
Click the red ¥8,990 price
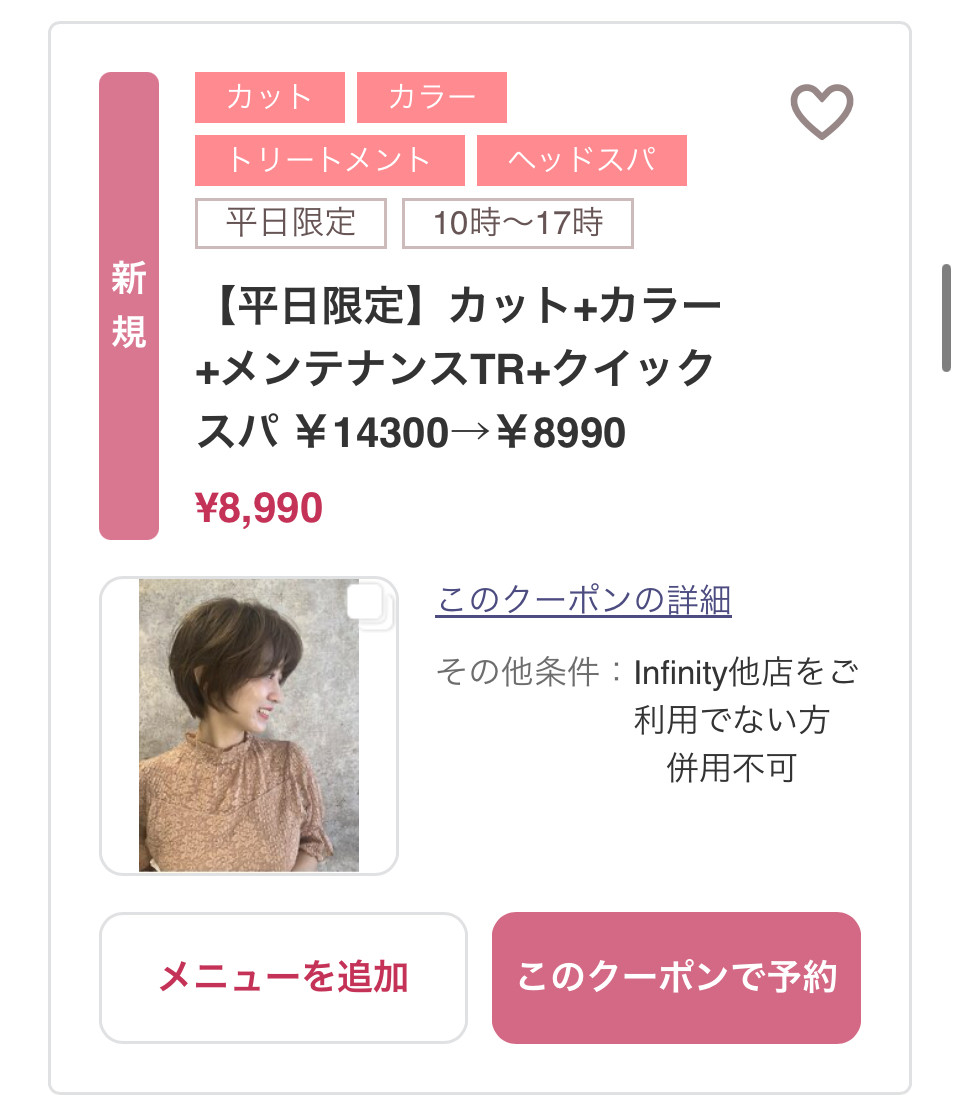coord(259,509)
